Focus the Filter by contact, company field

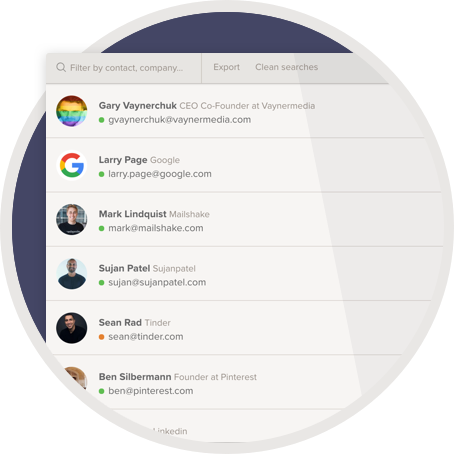coord(124,68)
